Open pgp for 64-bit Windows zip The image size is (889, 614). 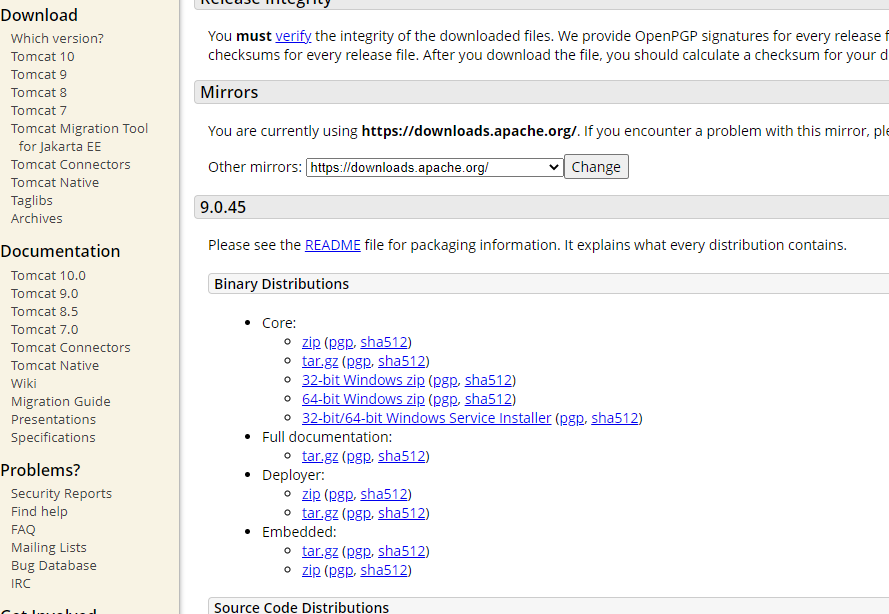445,400
